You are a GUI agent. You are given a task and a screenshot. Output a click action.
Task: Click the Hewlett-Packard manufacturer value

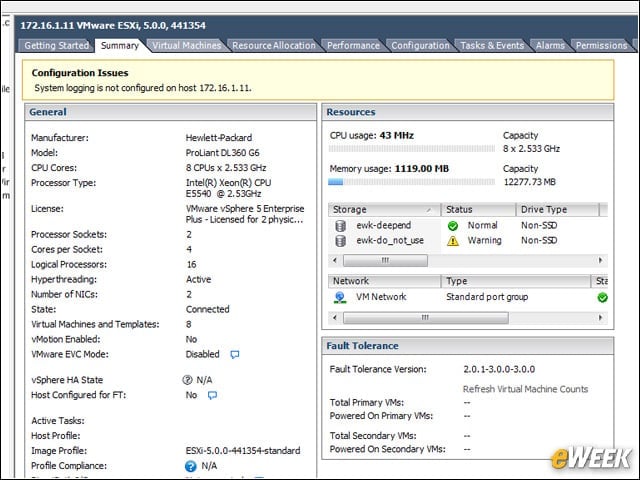tap(219, 138)
